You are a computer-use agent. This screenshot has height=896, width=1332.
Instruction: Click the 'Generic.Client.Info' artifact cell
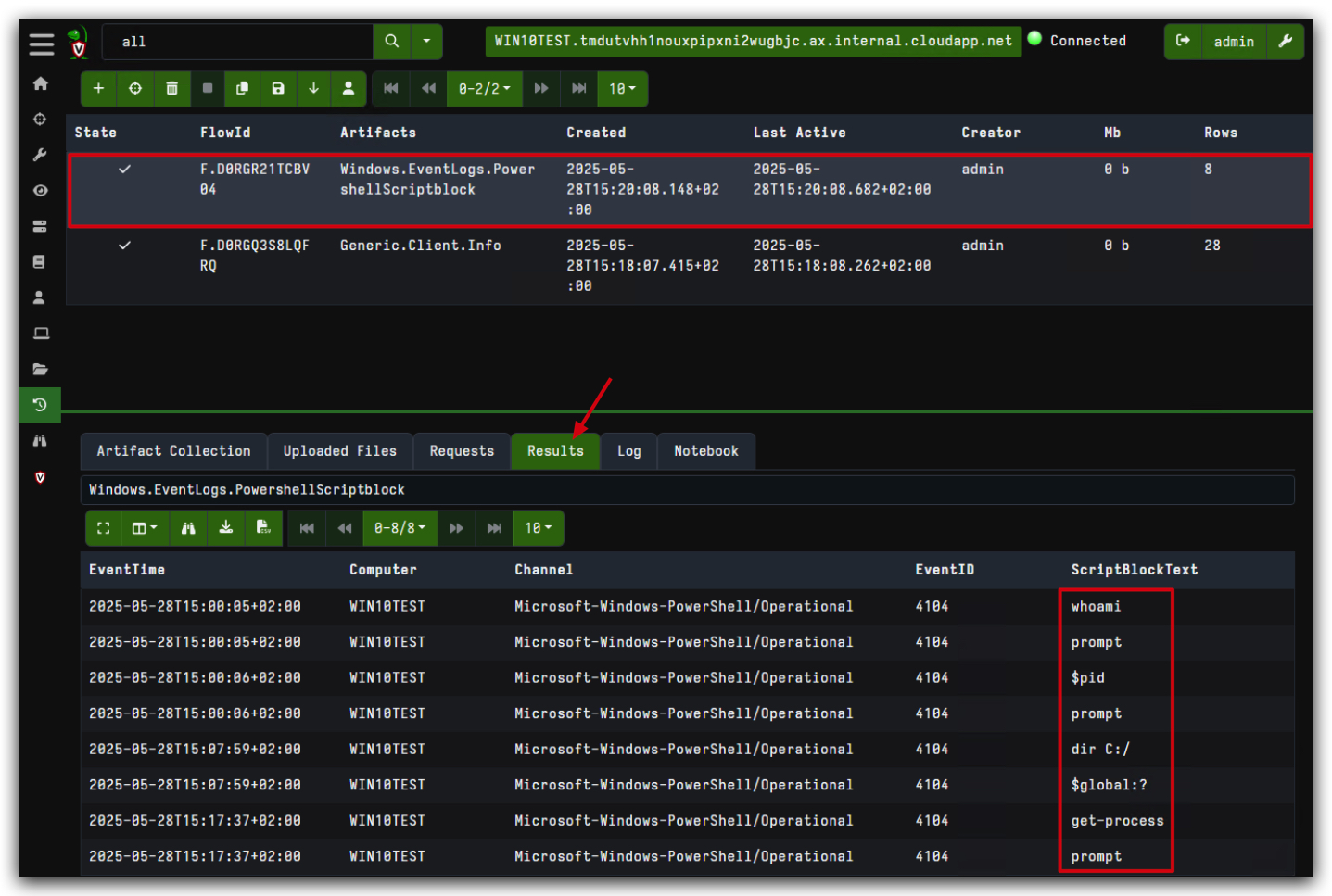(x=421, y=246)
